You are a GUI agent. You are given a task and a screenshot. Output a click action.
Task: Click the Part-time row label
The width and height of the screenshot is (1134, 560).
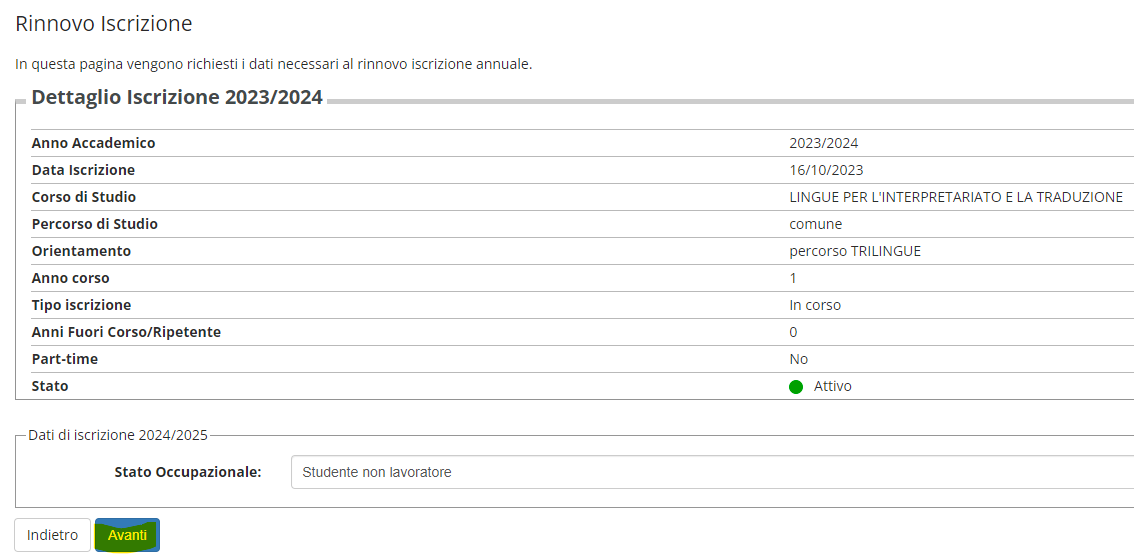[64, 359]
